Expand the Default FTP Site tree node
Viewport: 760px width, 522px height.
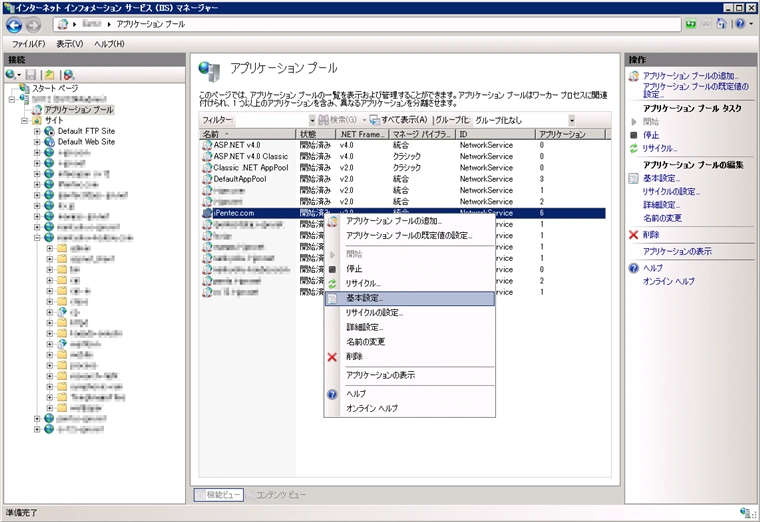(x=37, y=131)
